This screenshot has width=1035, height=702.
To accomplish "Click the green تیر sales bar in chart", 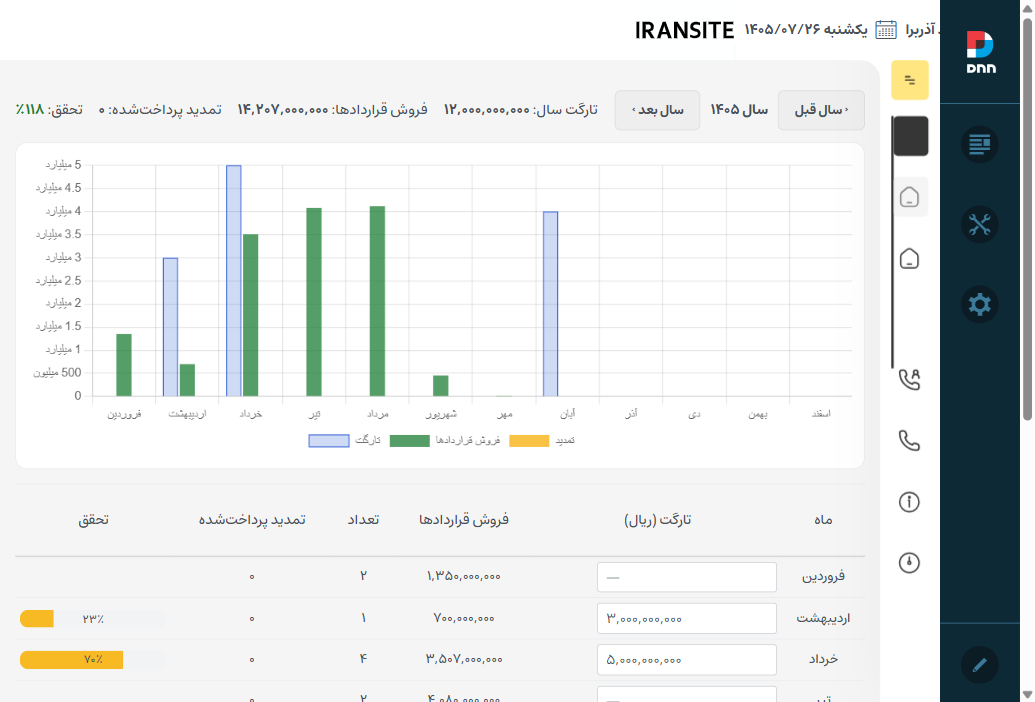I will (314, 302).
